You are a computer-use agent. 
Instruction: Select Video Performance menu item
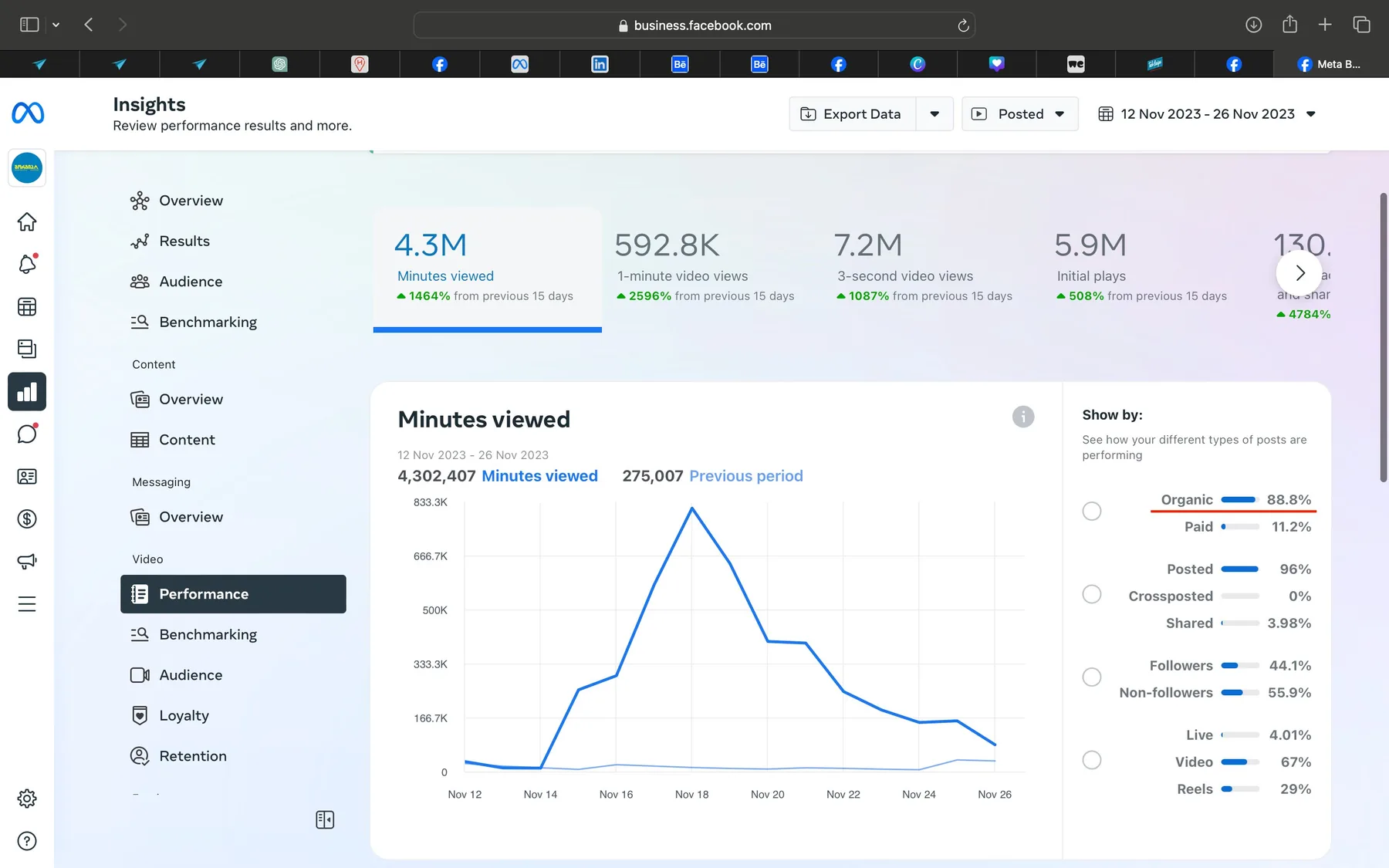[x=233, y=594]
